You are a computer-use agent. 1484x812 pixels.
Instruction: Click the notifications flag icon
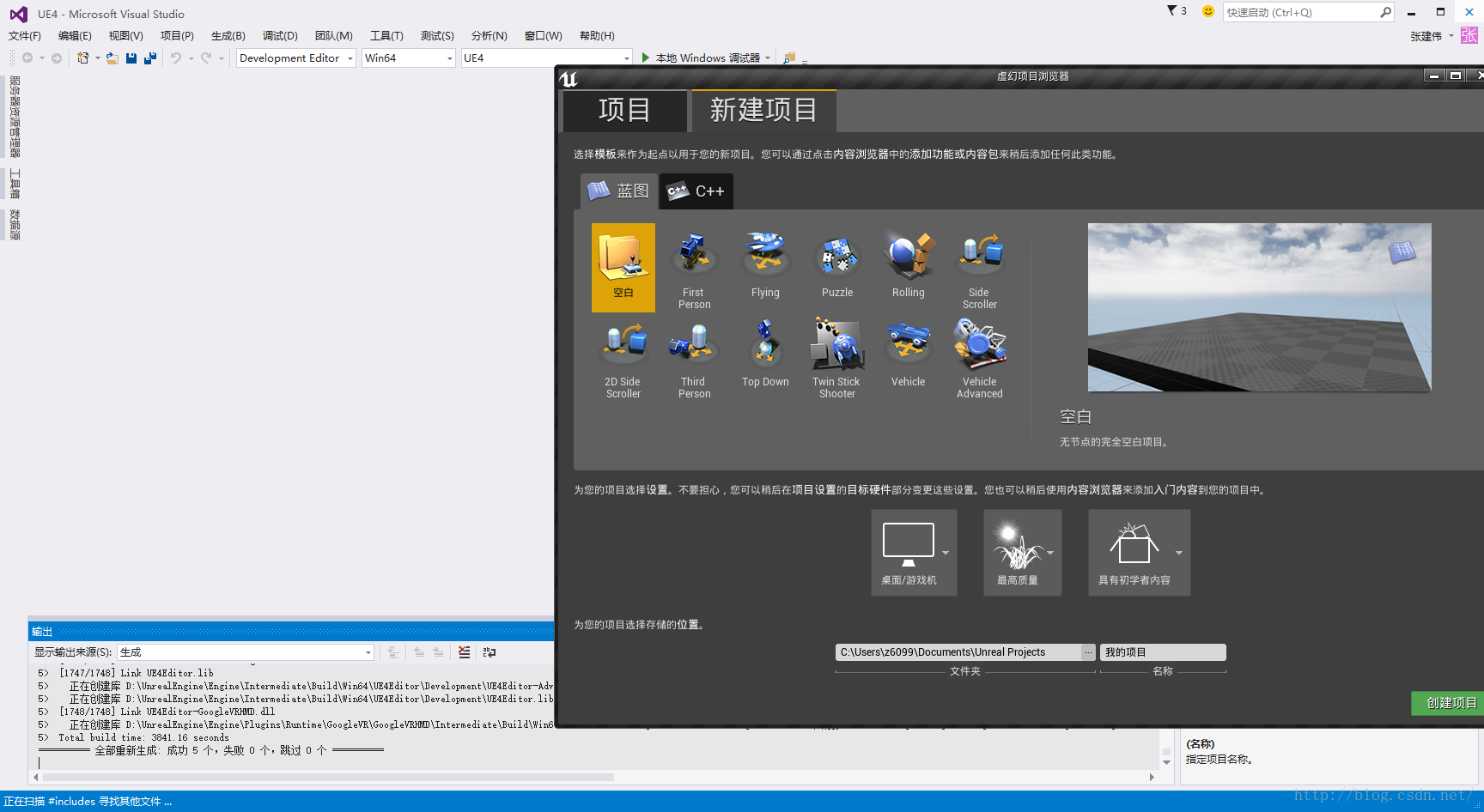(x=1171, y=11)
